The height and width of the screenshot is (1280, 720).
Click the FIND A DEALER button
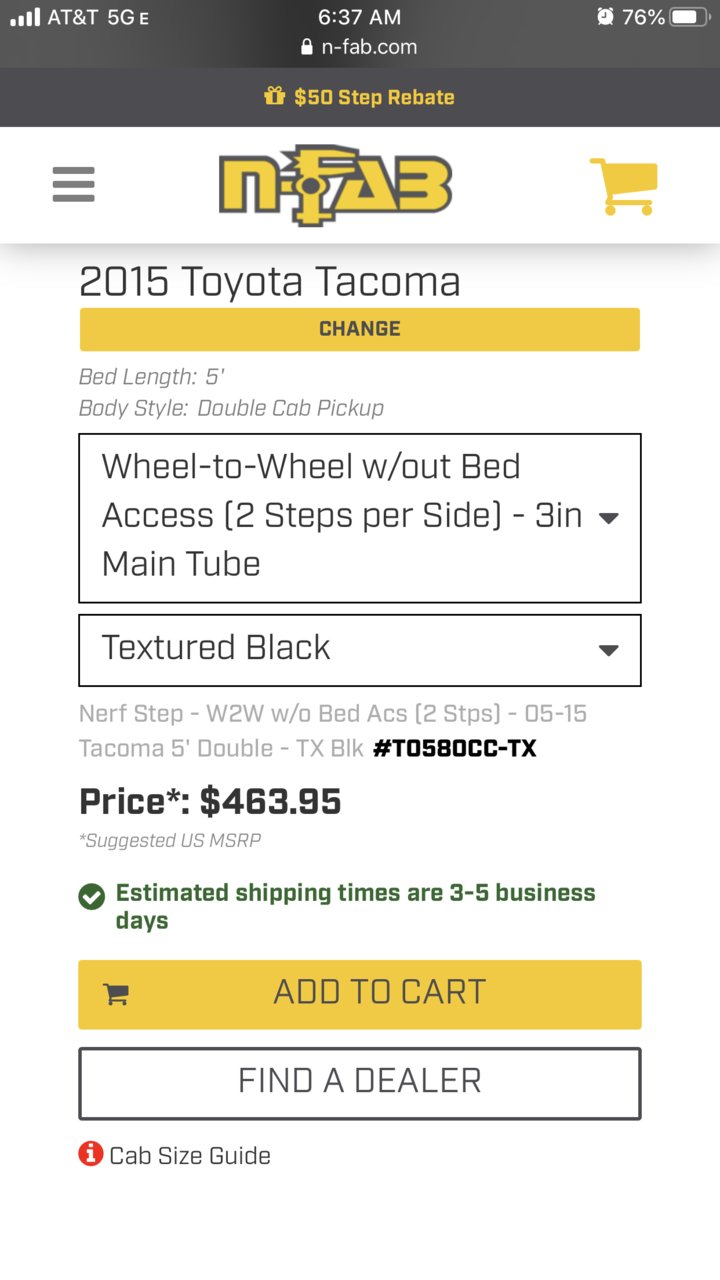coord(360,1083)
